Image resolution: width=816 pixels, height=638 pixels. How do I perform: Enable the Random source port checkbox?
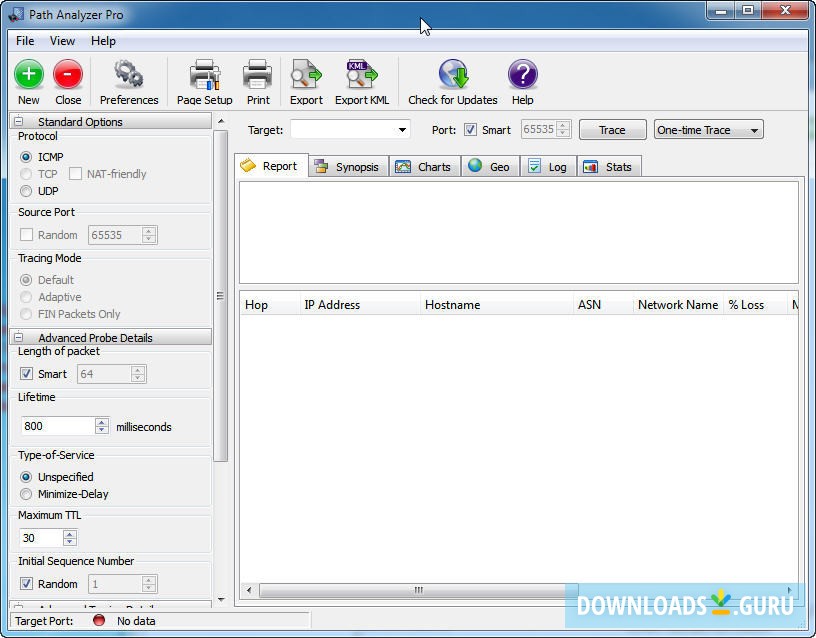25,235
